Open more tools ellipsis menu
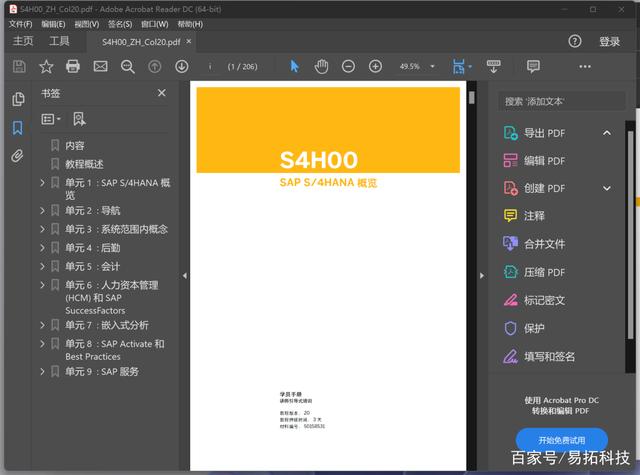Image resolution: width=640 pixels, height=475 pixels. (585, 67)
